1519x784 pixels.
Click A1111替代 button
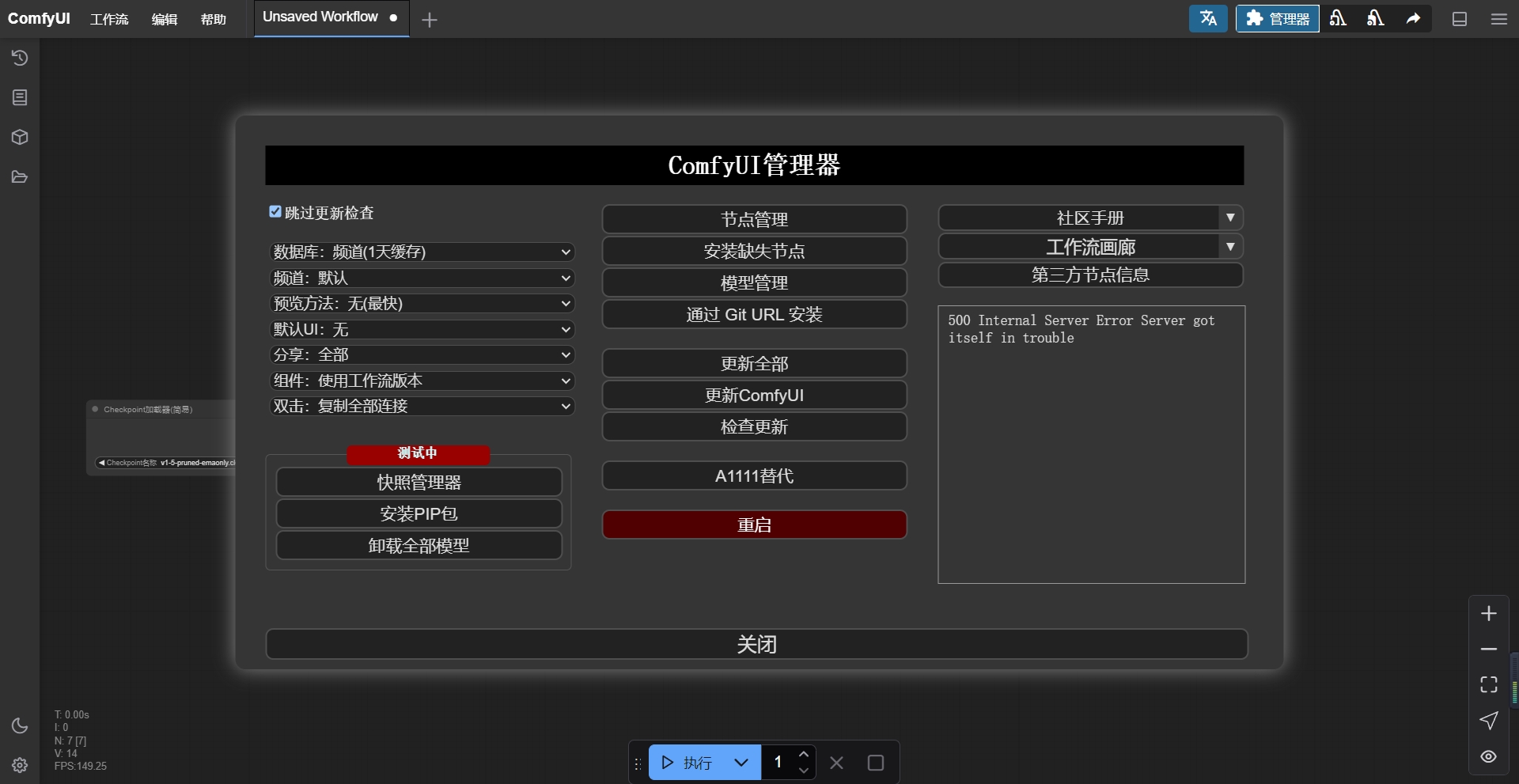(x=755, y=475)
